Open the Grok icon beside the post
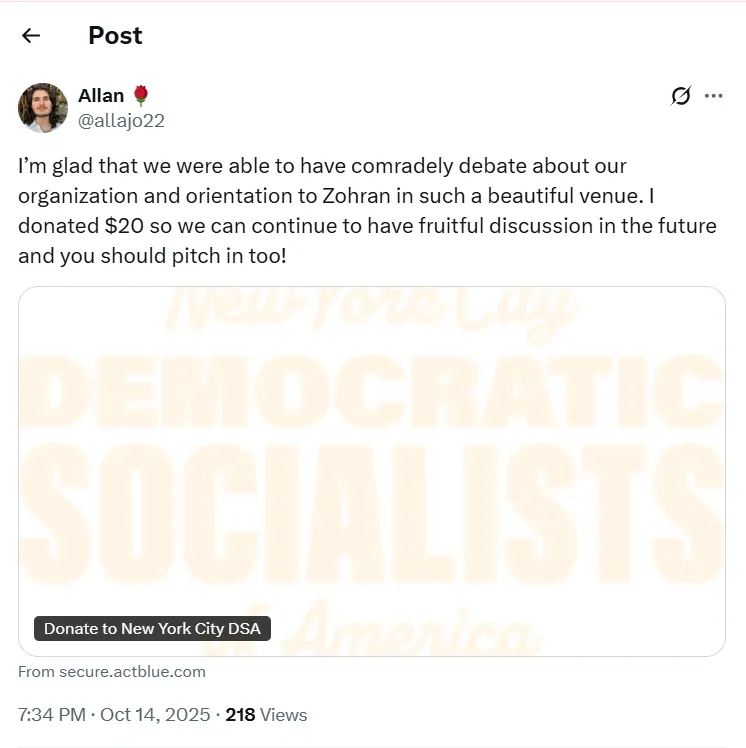 [x=681, y=96]
